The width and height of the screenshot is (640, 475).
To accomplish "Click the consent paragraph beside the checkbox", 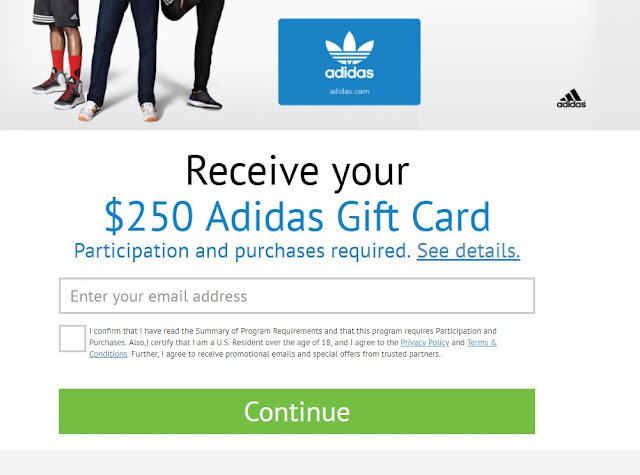I will click(293, 342).
